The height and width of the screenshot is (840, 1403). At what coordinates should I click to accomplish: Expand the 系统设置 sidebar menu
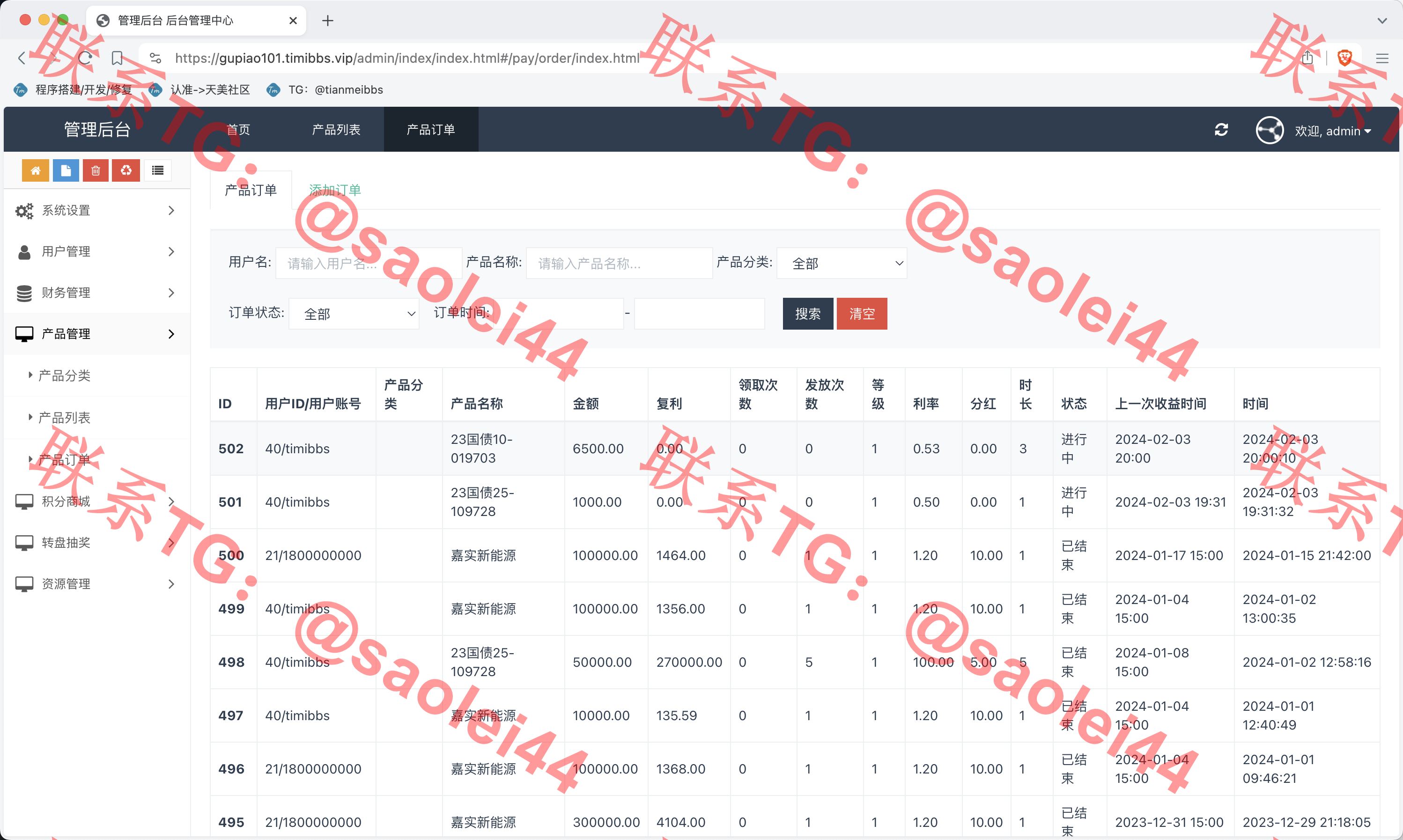click(97, 211)
